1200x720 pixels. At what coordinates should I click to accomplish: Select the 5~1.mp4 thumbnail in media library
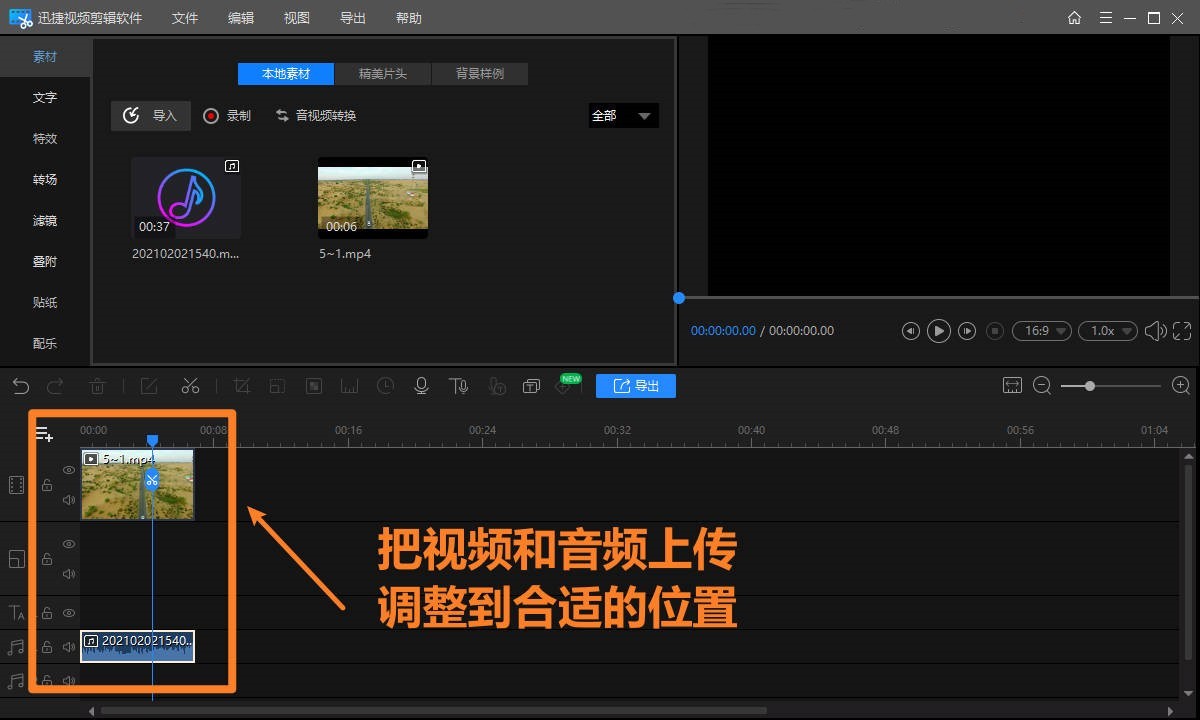click(372, 197)
